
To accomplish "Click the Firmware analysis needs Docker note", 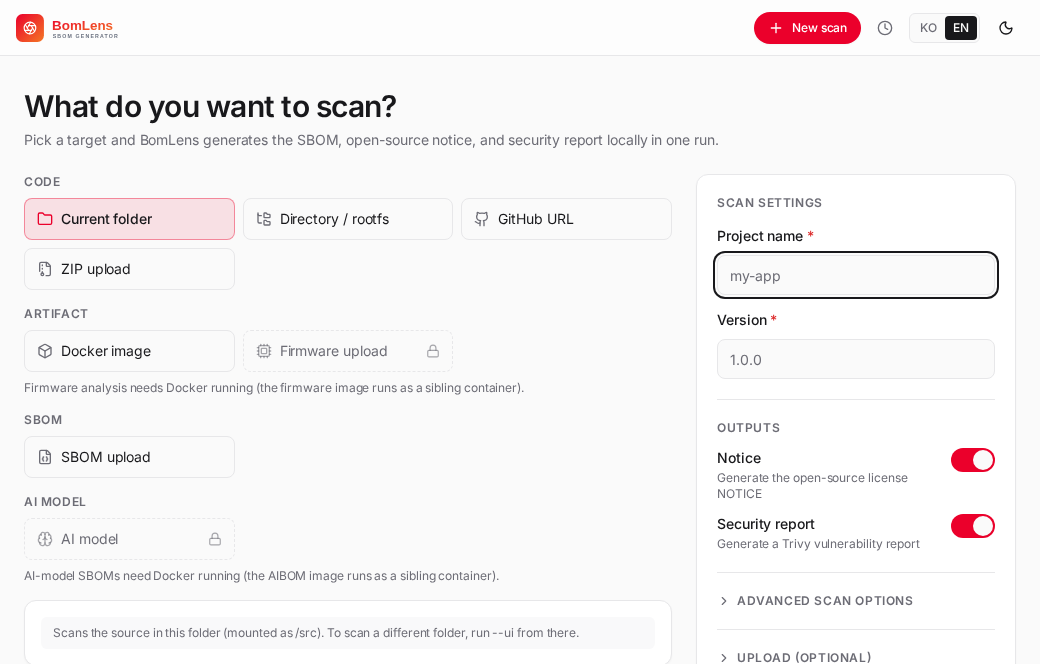I will pos(274,387).
